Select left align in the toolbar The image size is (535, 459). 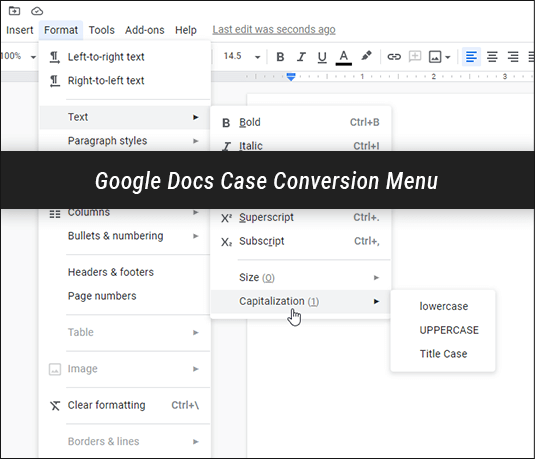471,57
